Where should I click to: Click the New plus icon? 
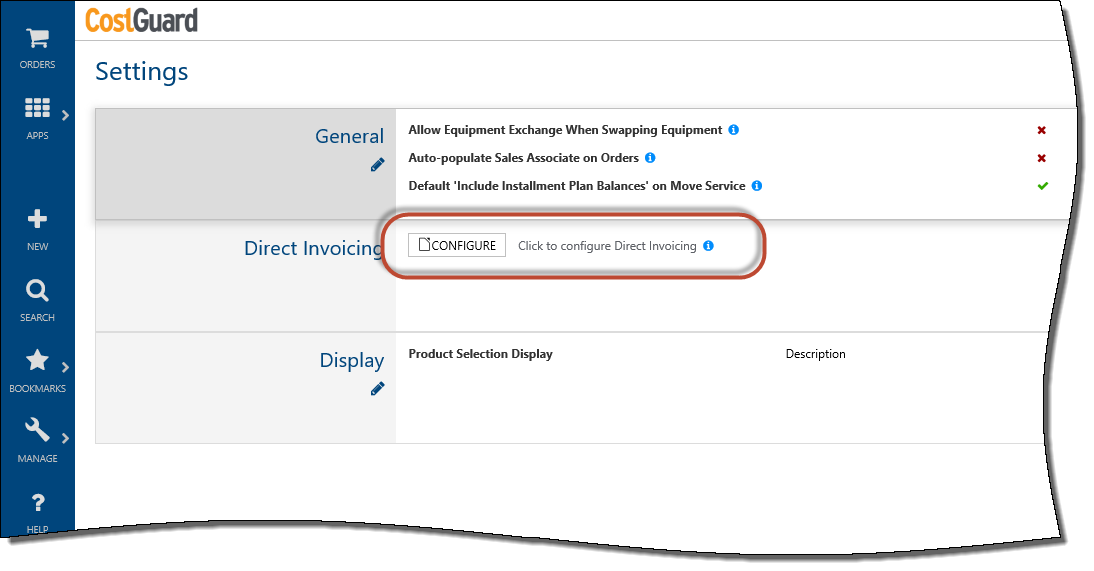[x=37, y=219]
